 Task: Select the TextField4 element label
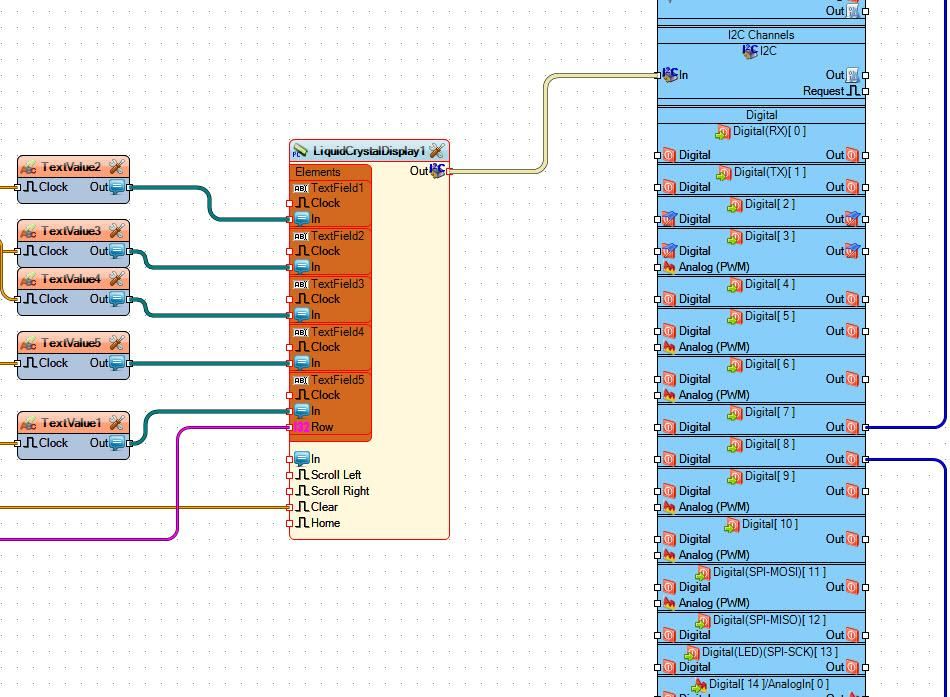[337, 332]
